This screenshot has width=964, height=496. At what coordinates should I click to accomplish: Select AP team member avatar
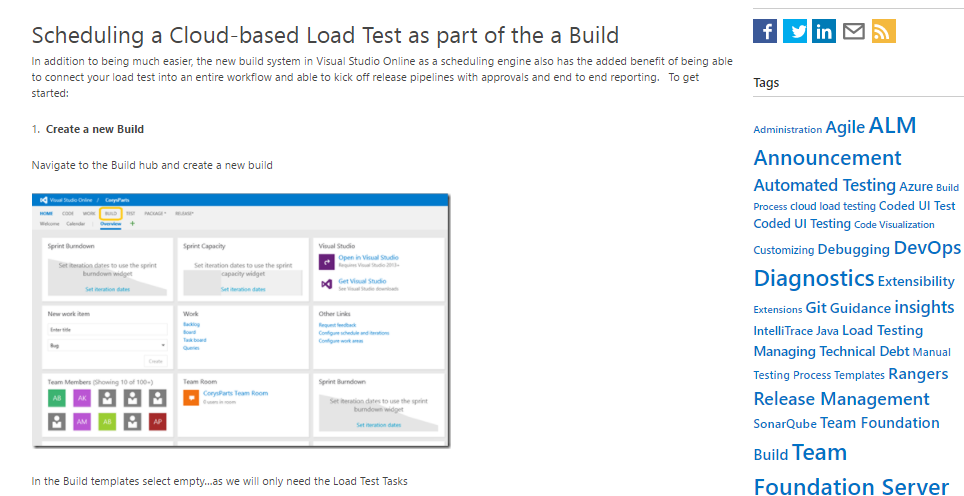[157, 422]
